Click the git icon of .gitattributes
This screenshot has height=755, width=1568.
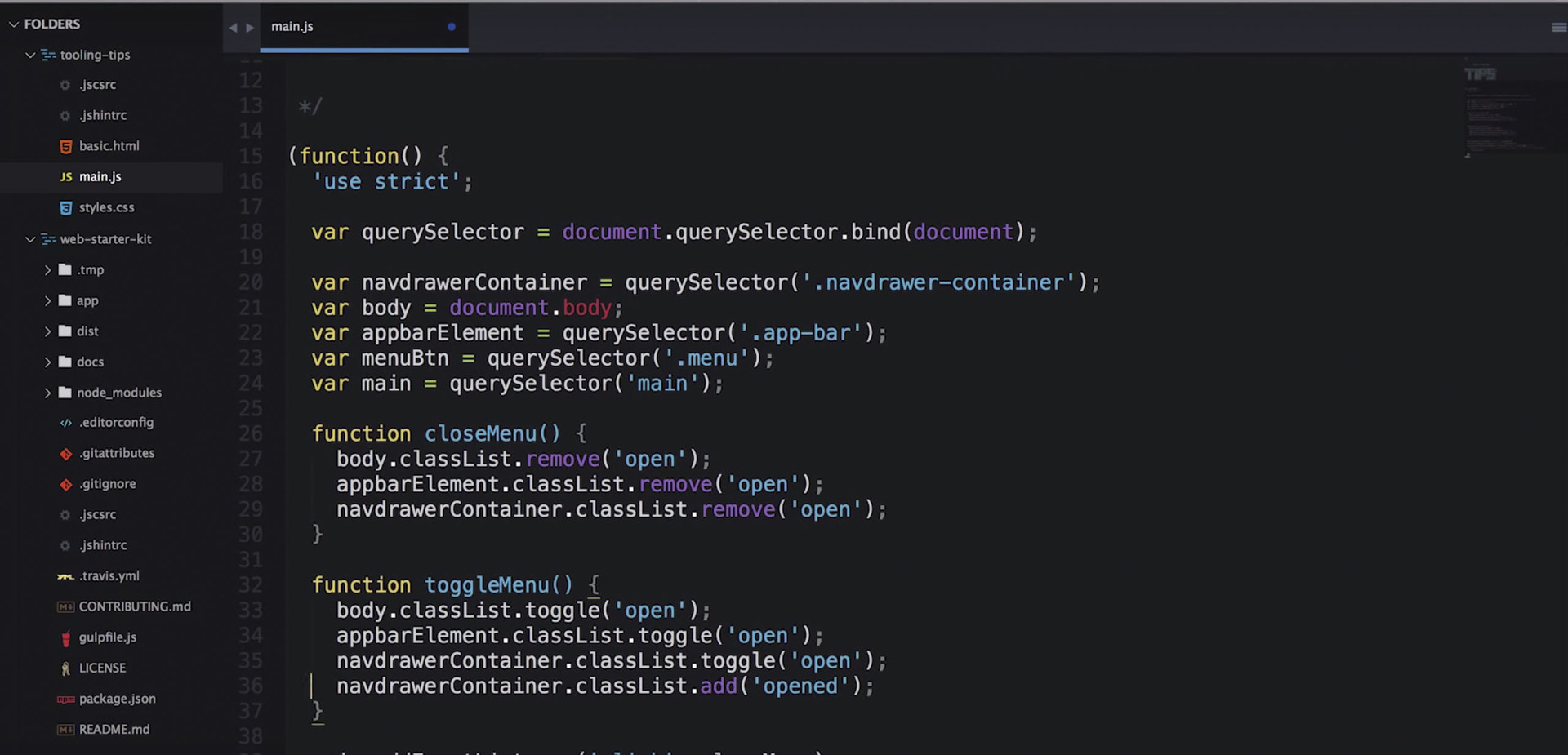coord(66,454)
